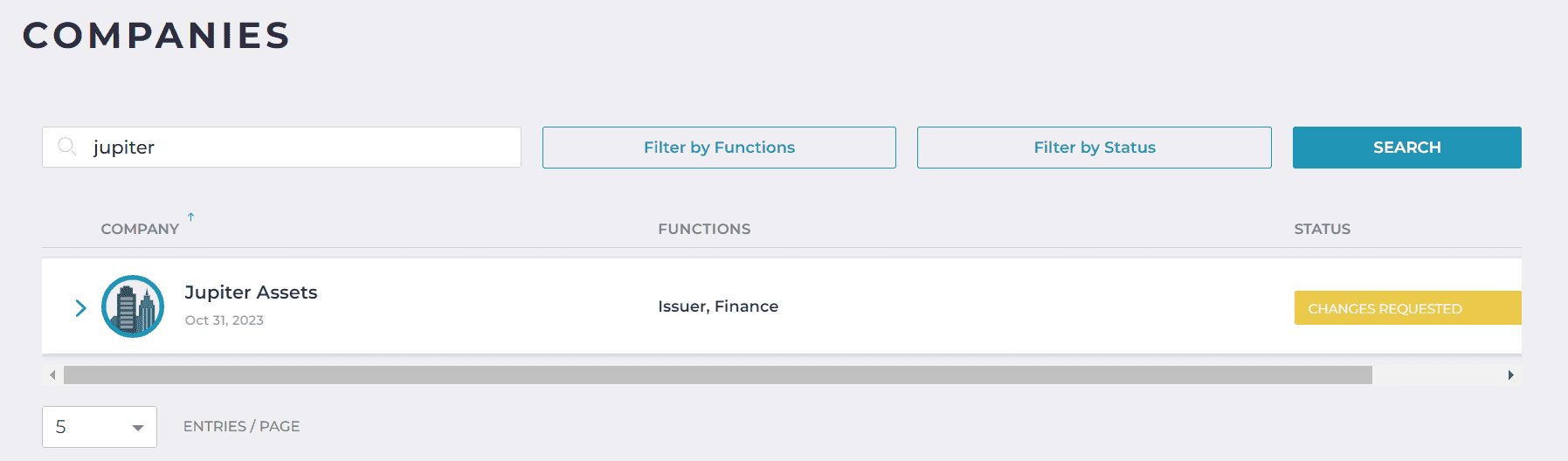The height and width of the screenshot is (461, 1568).
Task: Click the ascending sort arrow icon
Action: [190, 217]
